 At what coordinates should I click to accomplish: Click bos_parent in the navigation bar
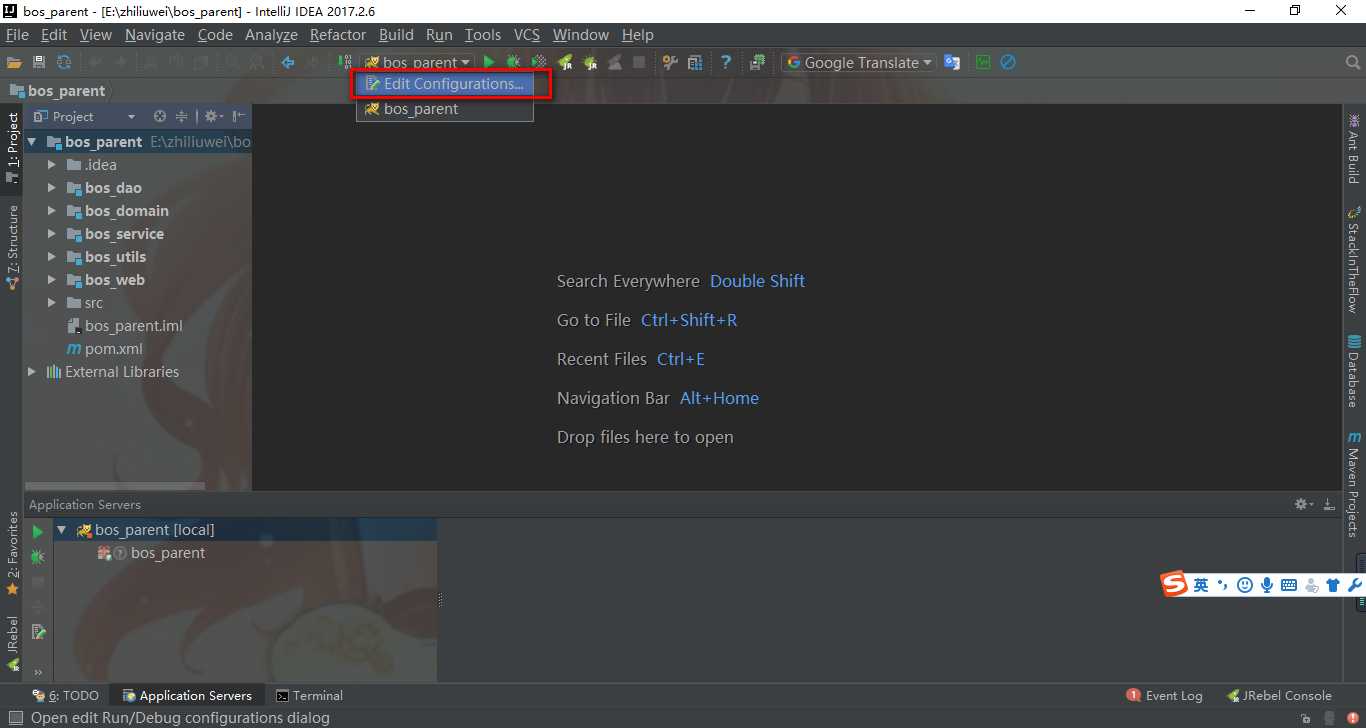(57, 90)
